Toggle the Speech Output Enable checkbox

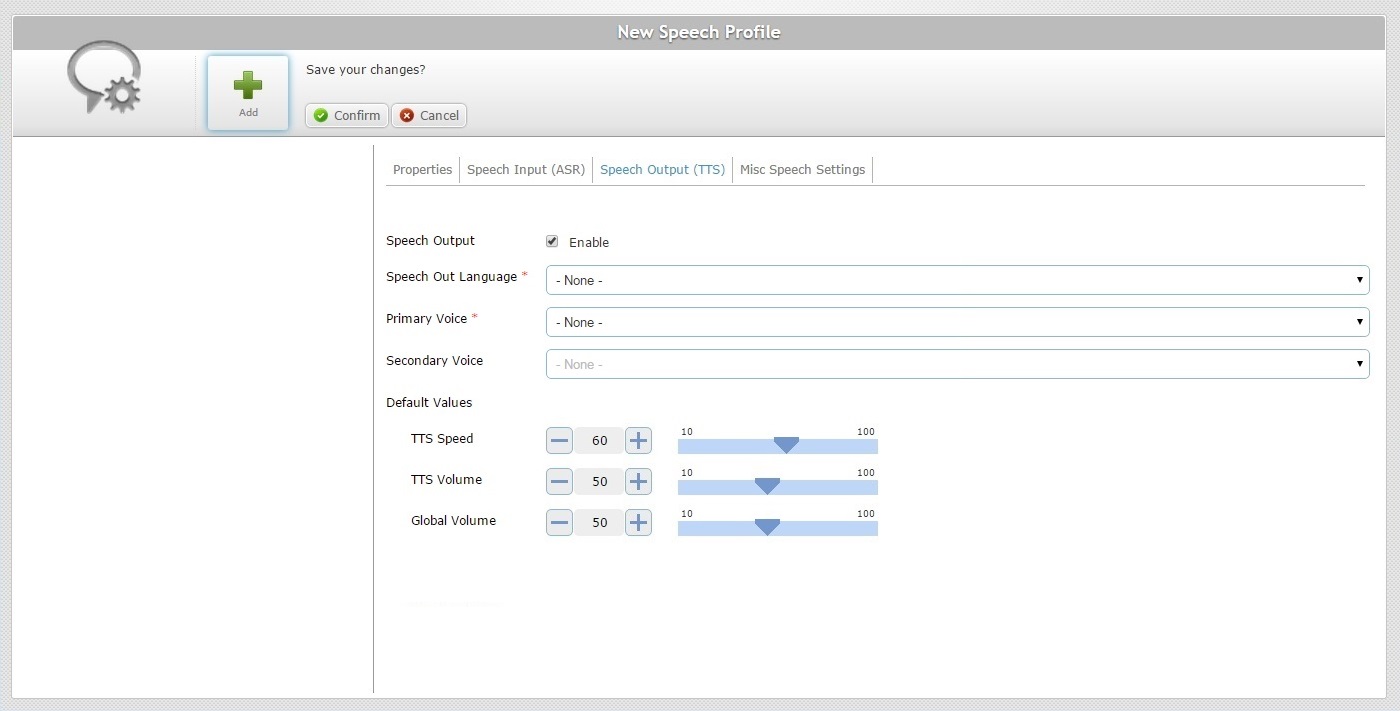tap(552, 242)
